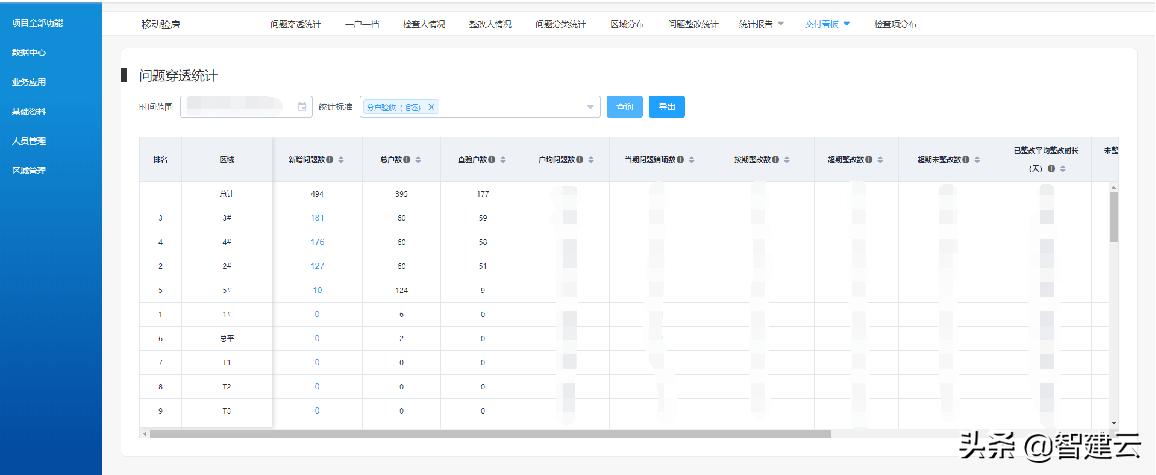Image resolution: width=1156 pixels, height=475 pixels.
Task: Switch to the 一户一档 tab
Action: coord(362,24)
